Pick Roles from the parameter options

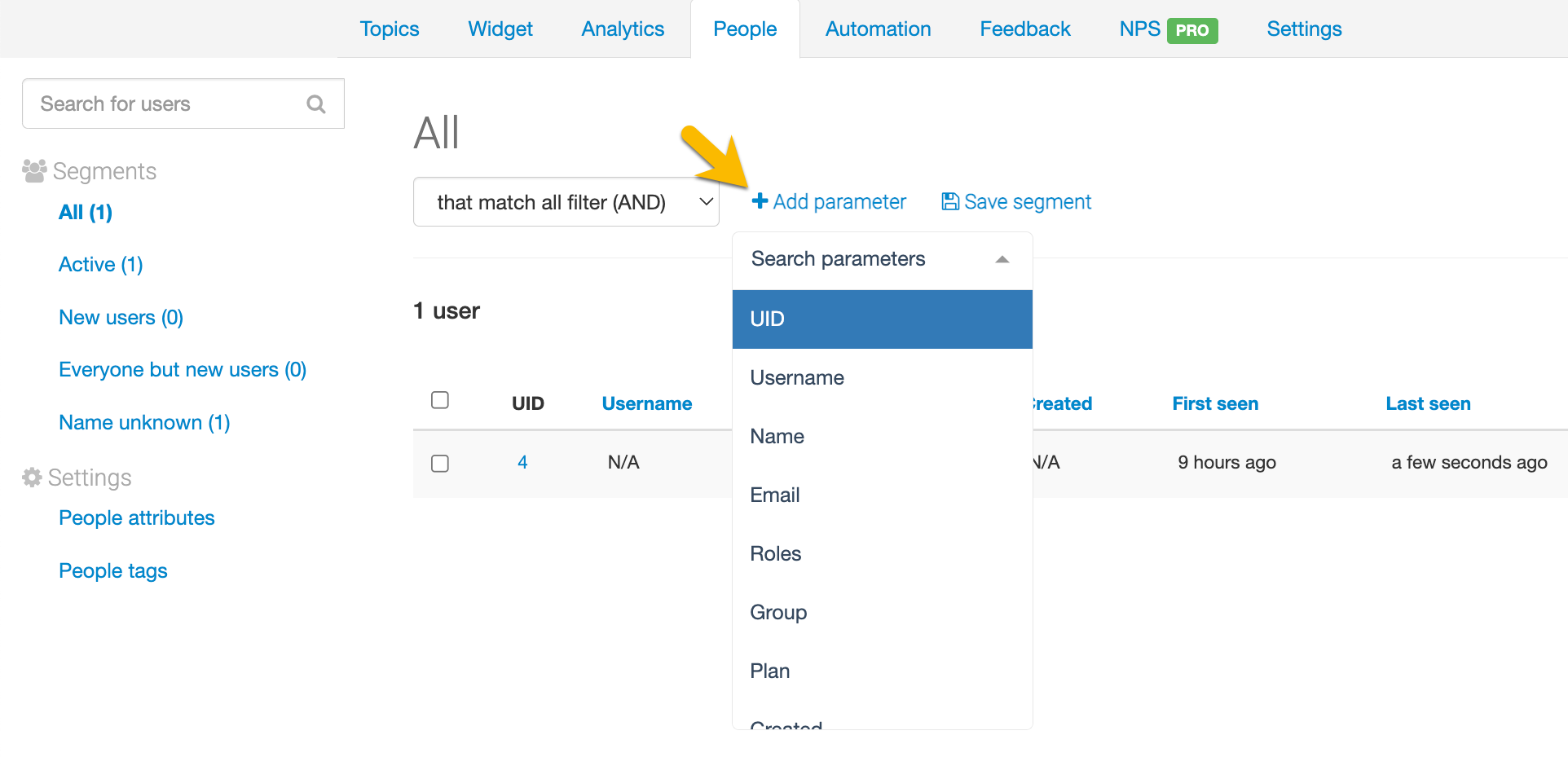pyautogui.click(x=776, y=554)
